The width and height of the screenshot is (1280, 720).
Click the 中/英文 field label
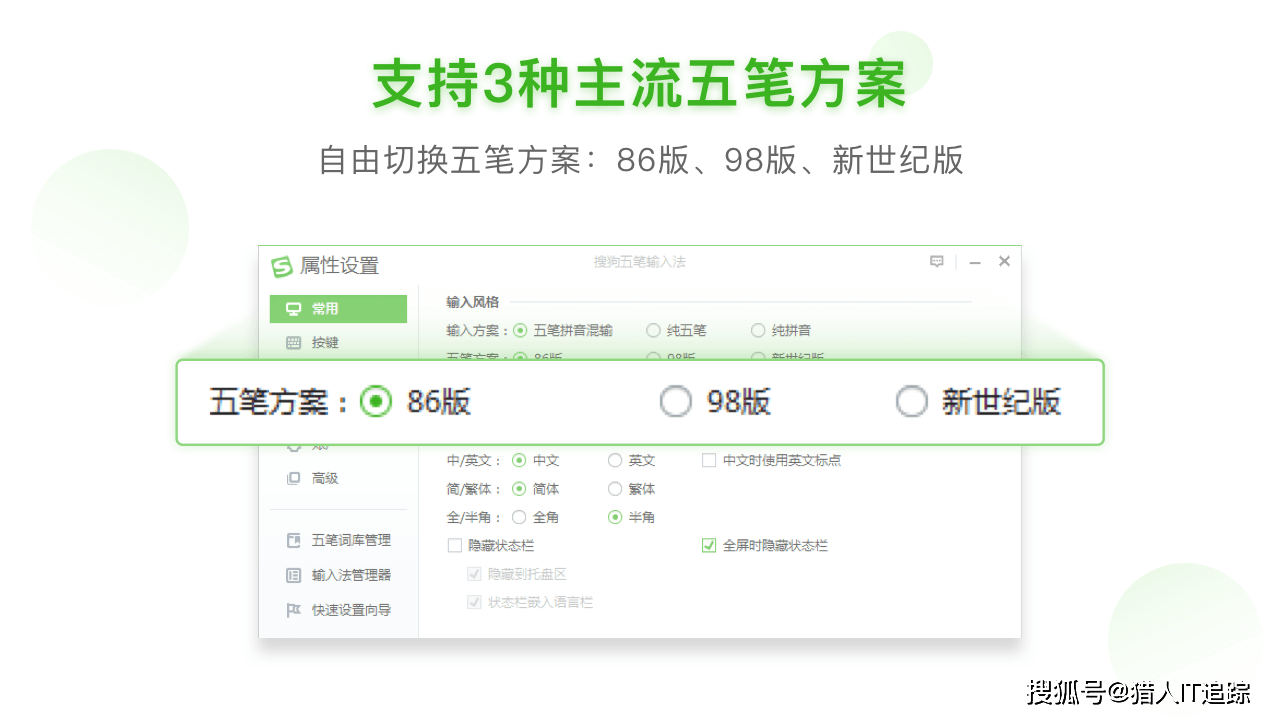click(x=475, y=461)
